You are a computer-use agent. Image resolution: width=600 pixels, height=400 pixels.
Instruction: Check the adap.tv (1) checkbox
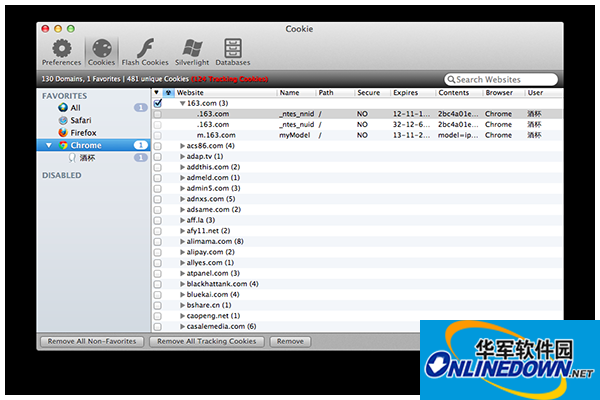pos(158,157)
